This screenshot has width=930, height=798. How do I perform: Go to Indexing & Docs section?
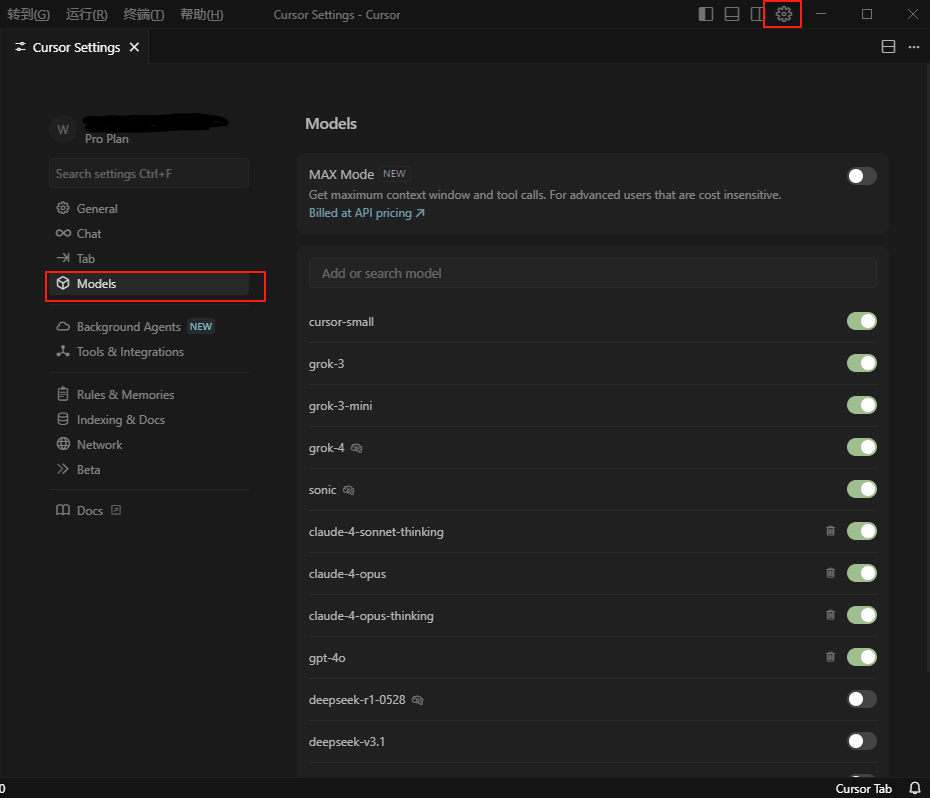[x=149, y=419]
